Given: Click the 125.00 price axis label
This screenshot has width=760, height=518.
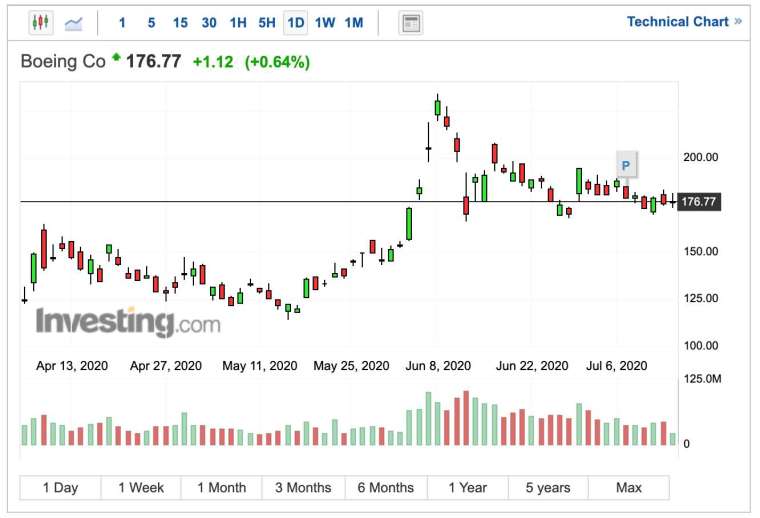Looking at the screenshot, I should tap(701, 298).
